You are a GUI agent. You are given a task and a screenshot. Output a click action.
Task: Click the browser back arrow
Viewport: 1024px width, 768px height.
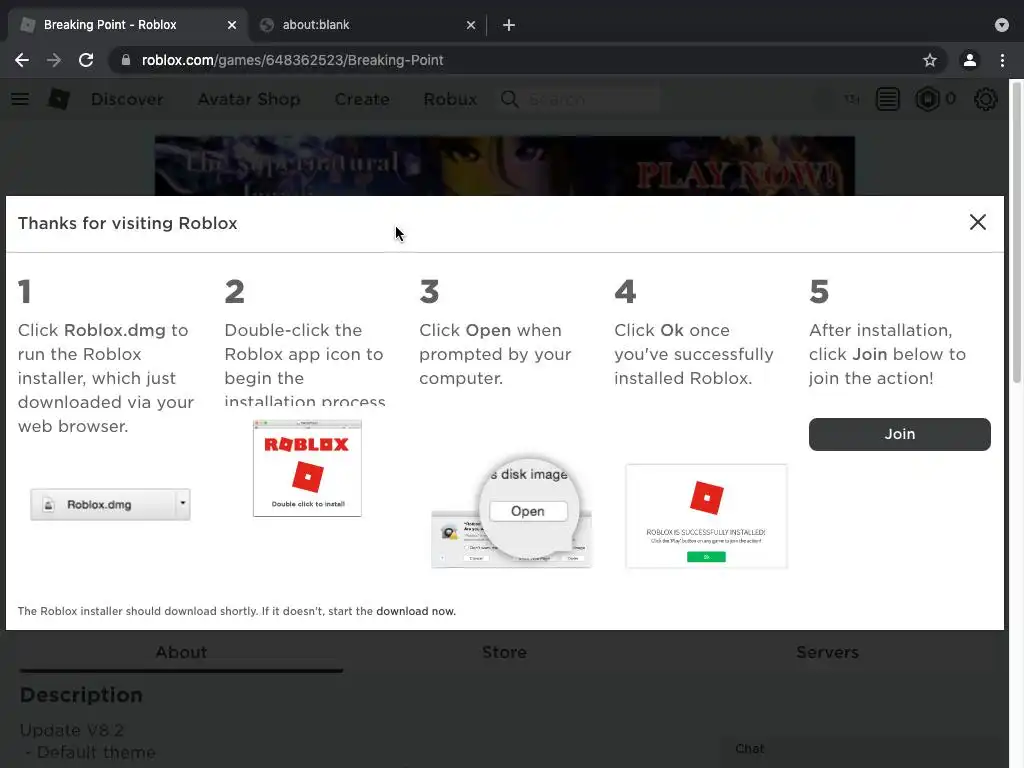22,60
